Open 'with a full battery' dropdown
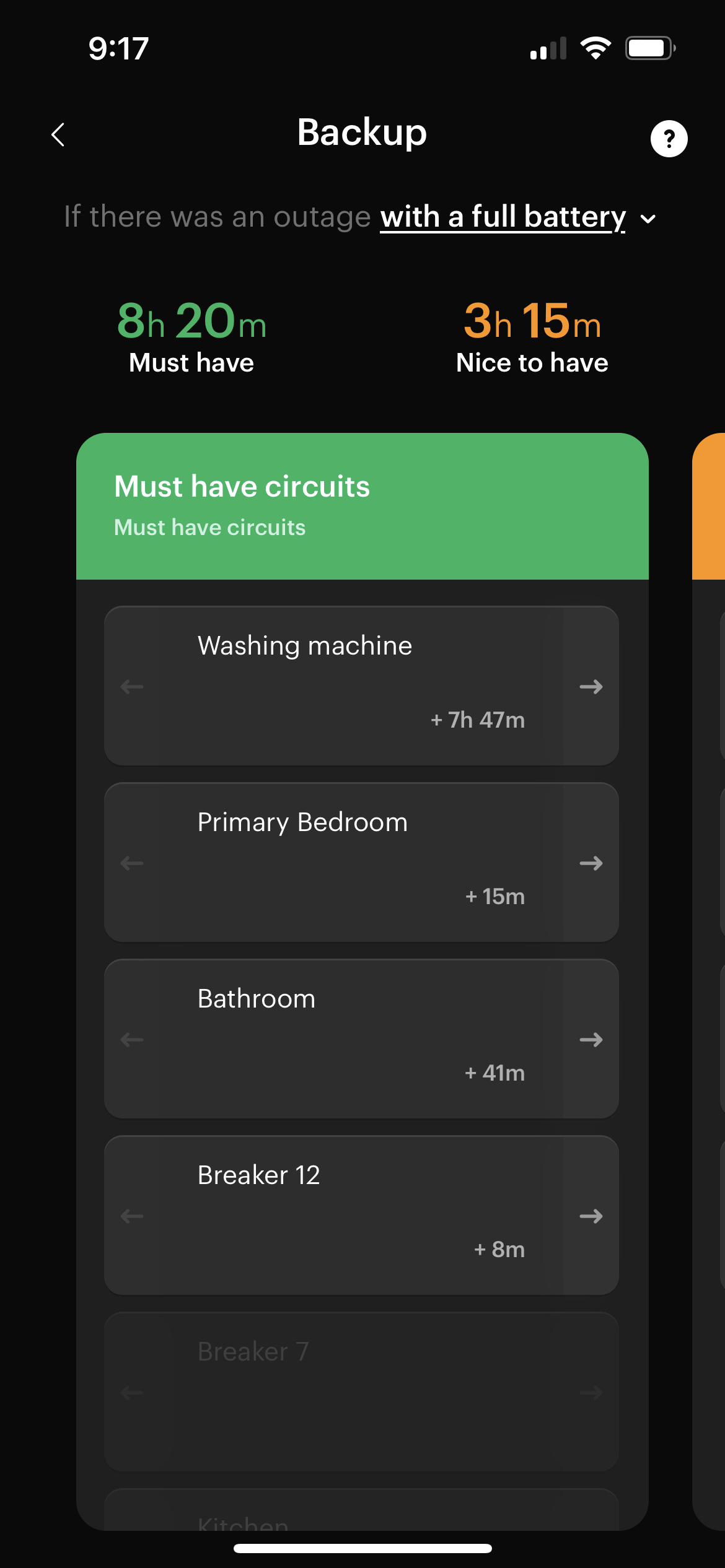This screenshot has height=1568, width=725. click(x=503, y=217)
